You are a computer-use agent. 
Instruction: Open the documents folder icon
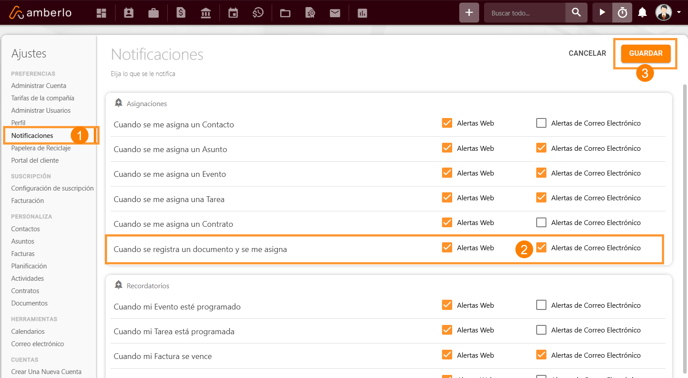point(285,13)
